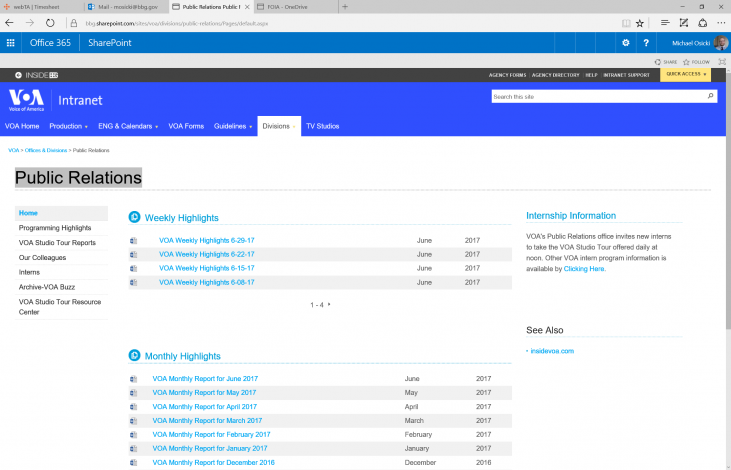Go to next page of weekly highlights
The image size is (731, 470).
click(329, 304)
